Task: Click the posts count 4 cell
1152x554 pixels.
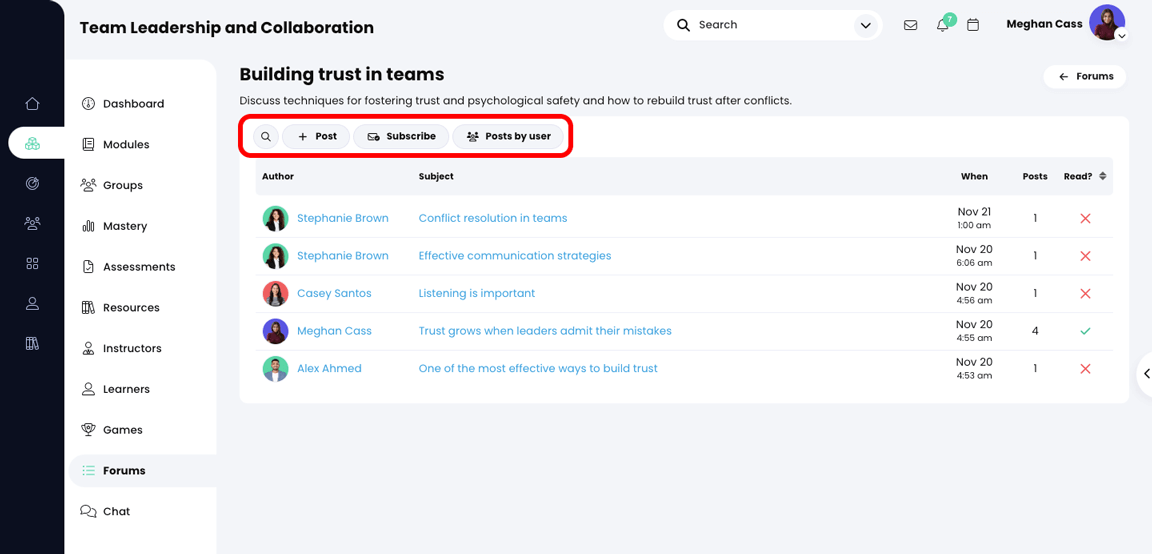Action: point(1035,331)
